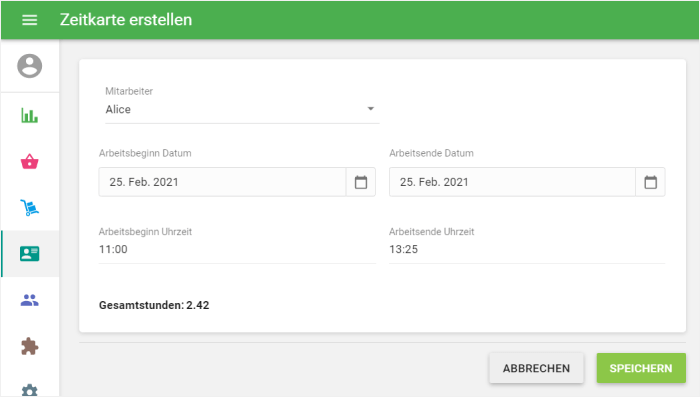Open calendar picker for Arbeitsende Datum

click(x=650, y=182)
